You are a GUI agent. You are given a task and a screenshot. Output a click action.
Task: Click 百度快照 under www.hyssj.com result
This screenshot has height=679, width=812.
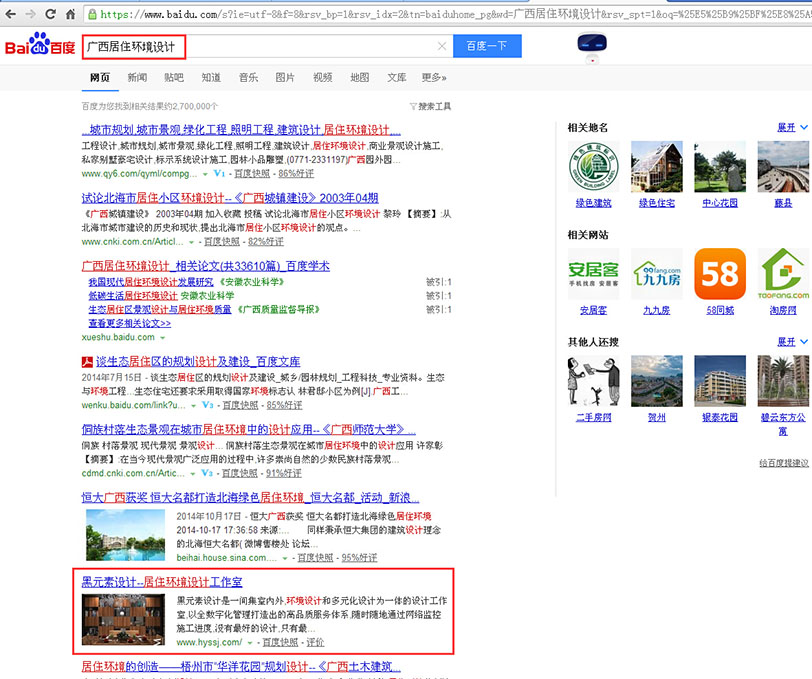point(280,642)
